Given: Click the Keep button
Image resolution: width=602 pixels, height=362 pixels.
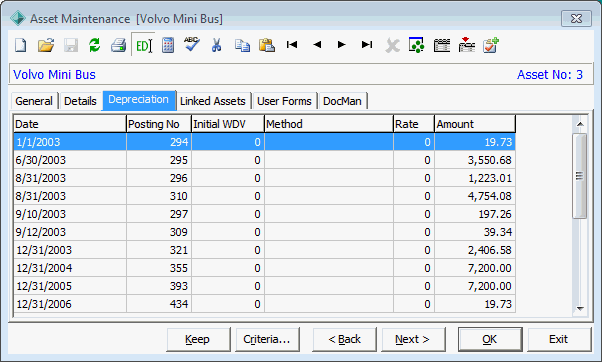Looking at the screenshot, I should pyautogui.click(x=198, y=339).
